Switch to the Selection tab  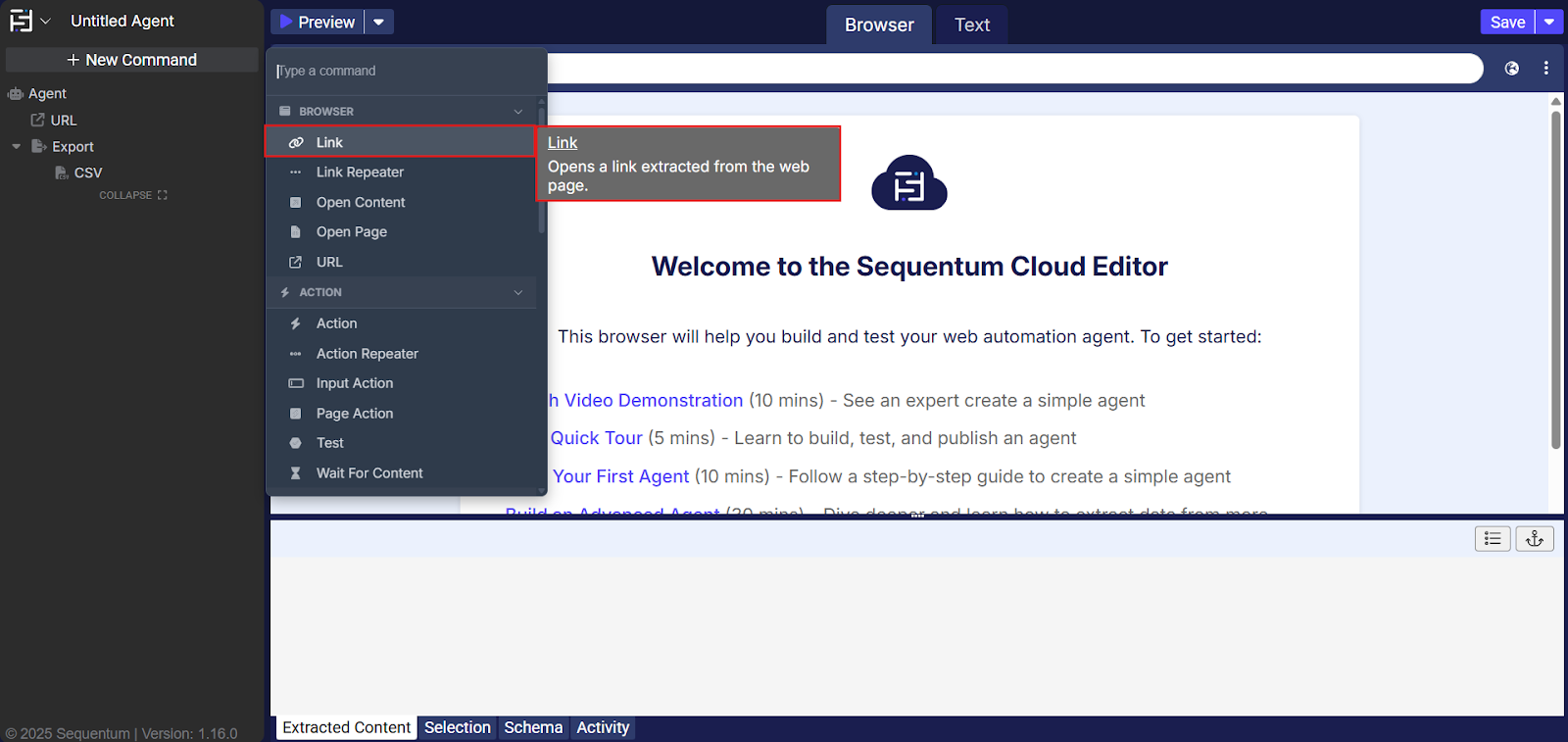coord(458,727)
